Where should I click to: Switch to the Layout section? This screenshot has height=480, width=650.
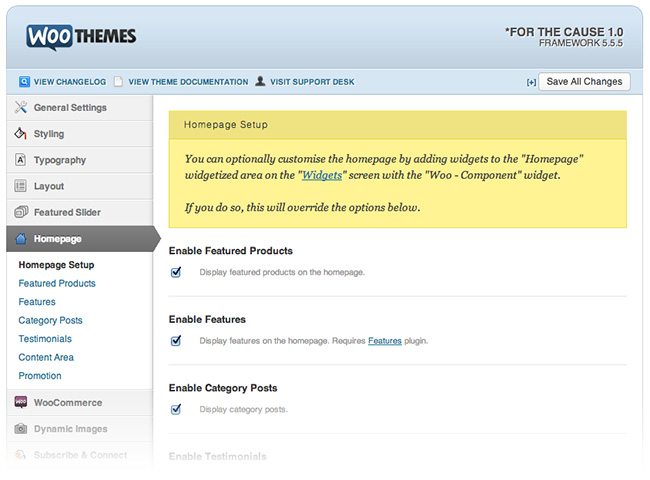pos(80,186)
